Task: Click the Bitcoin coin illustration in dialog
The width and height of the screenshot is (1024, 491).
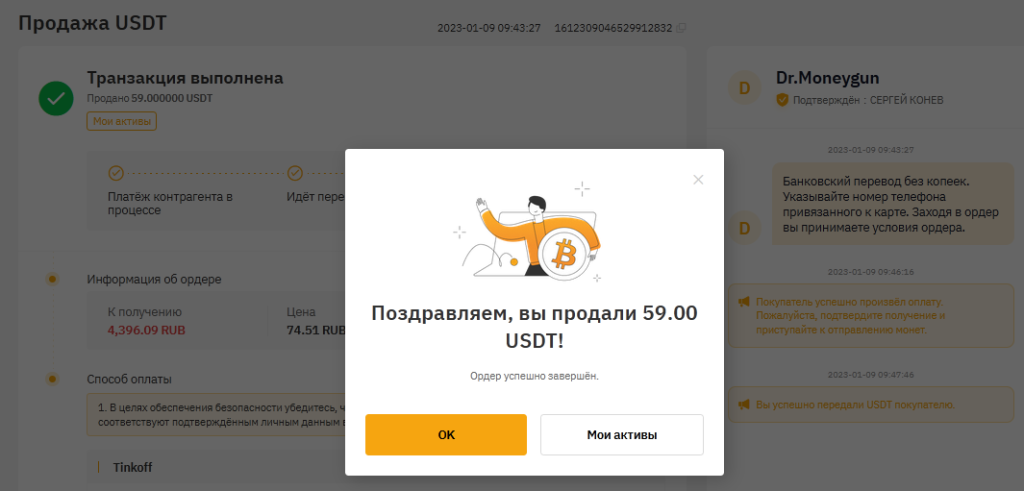Action: click(x=563, y=254)
